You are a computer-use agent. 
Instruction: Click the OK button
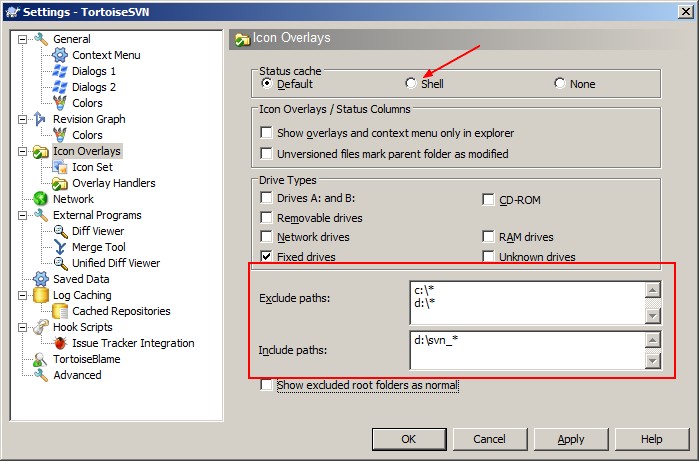click(408, 439)
